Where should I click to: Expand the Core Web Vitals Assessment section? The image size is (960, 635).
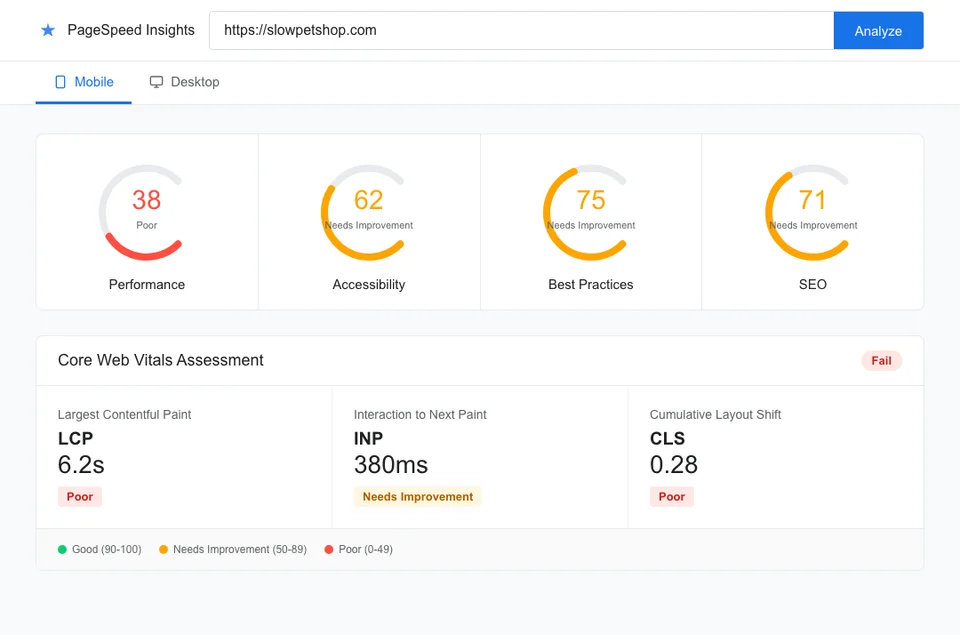coord(159,360)
